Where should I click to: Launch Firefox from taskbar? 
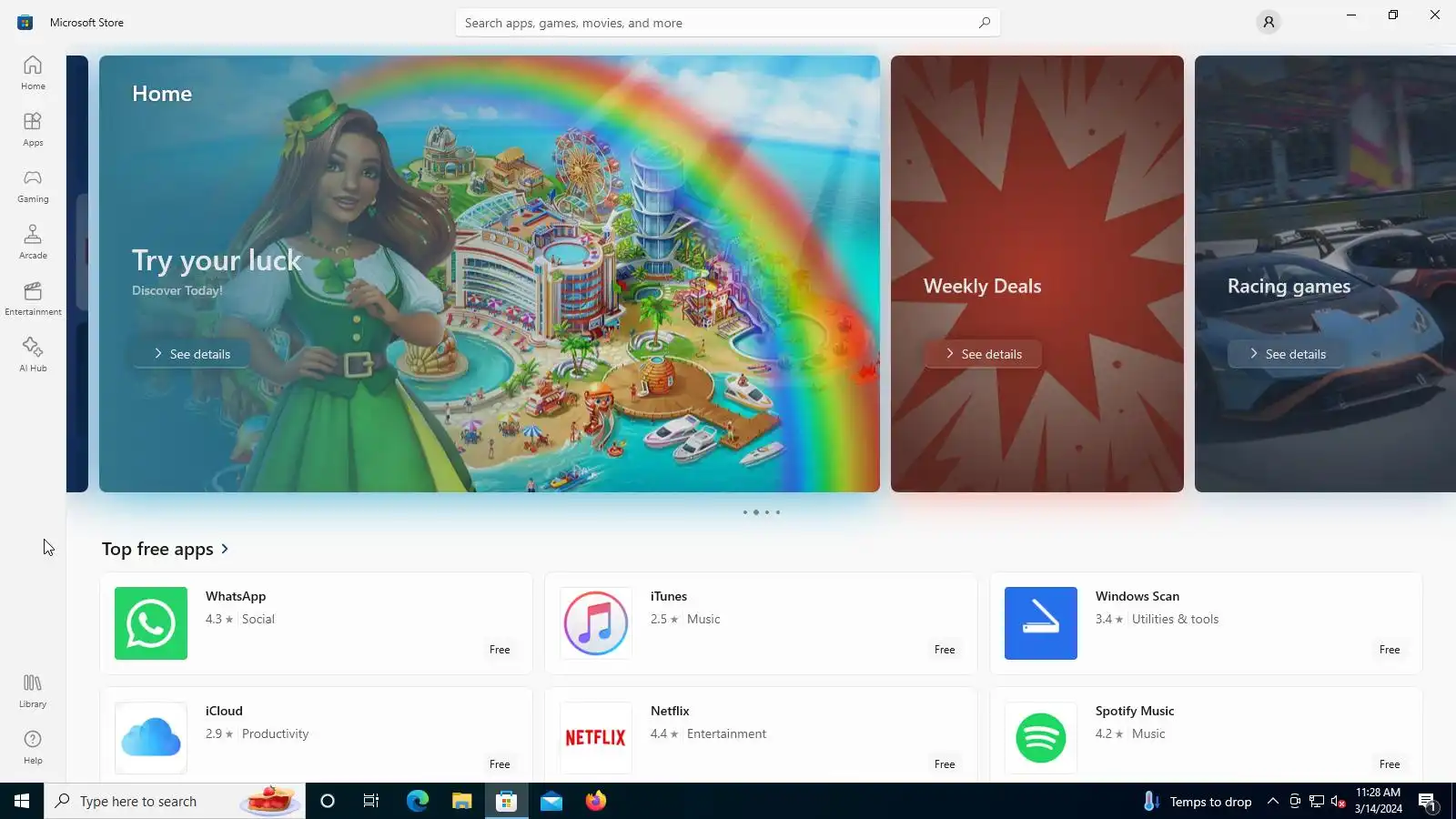(x=596, y=801)
